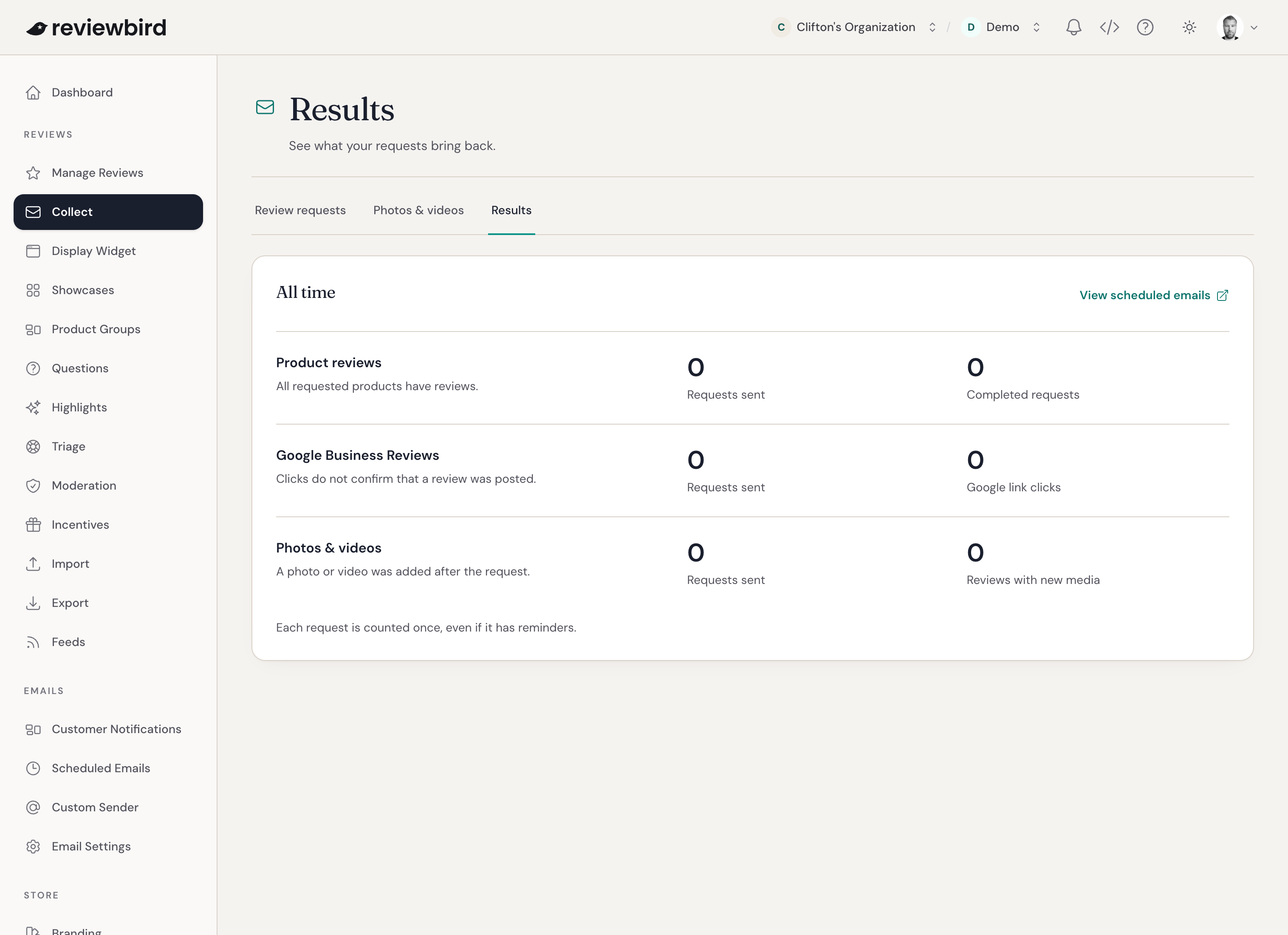Go to Dashboard in sidebar
Image resolution: width=1288 pixels, height=935 pixels.
click(x=108, y=93)
